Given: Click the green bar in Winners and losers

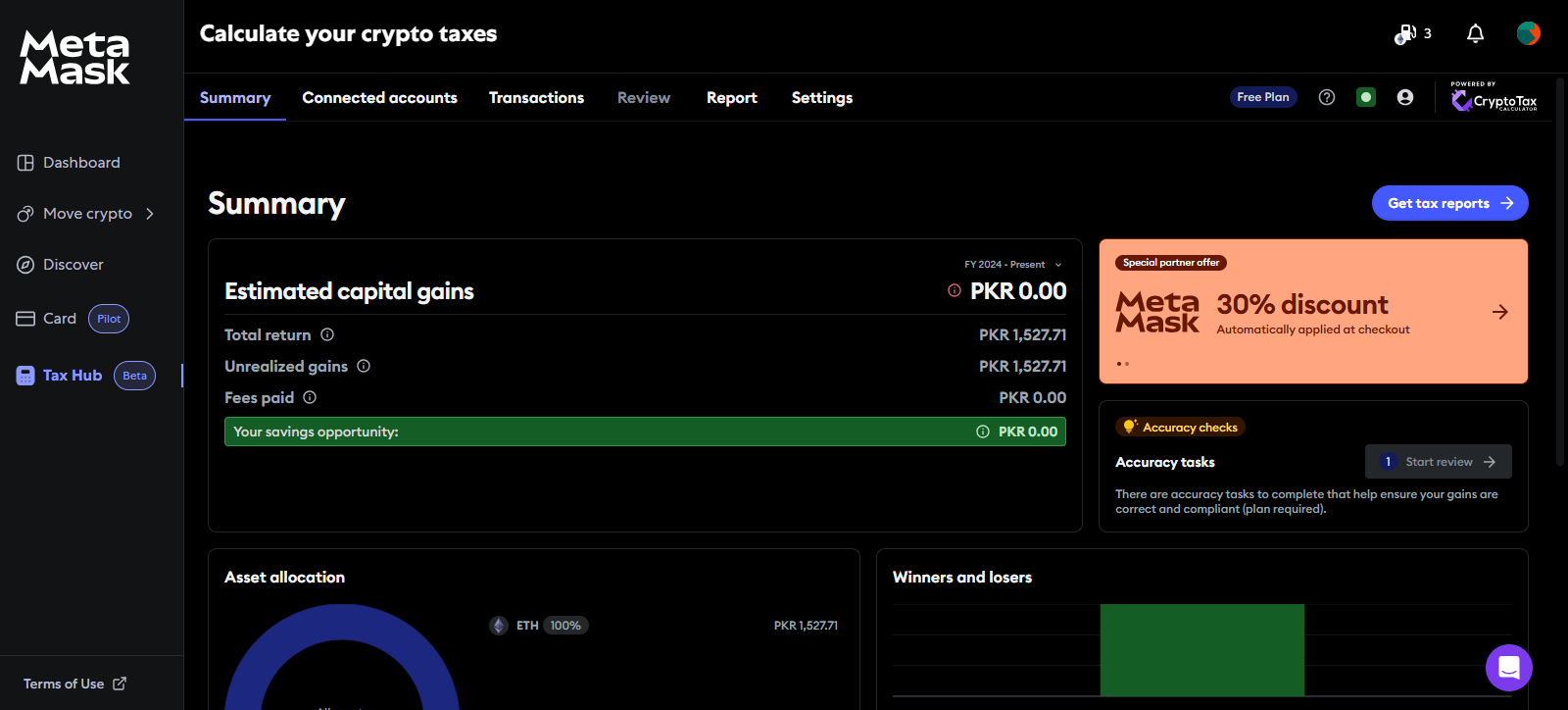Looking at the screenshot, I should [1202, 649].
